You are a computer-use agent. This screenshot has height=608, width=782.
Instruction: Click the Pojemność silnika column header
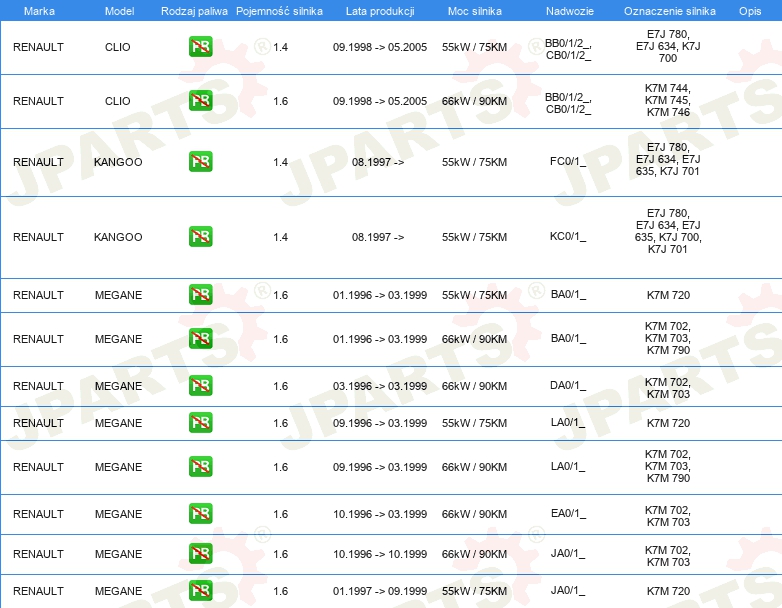click(280, 10)
